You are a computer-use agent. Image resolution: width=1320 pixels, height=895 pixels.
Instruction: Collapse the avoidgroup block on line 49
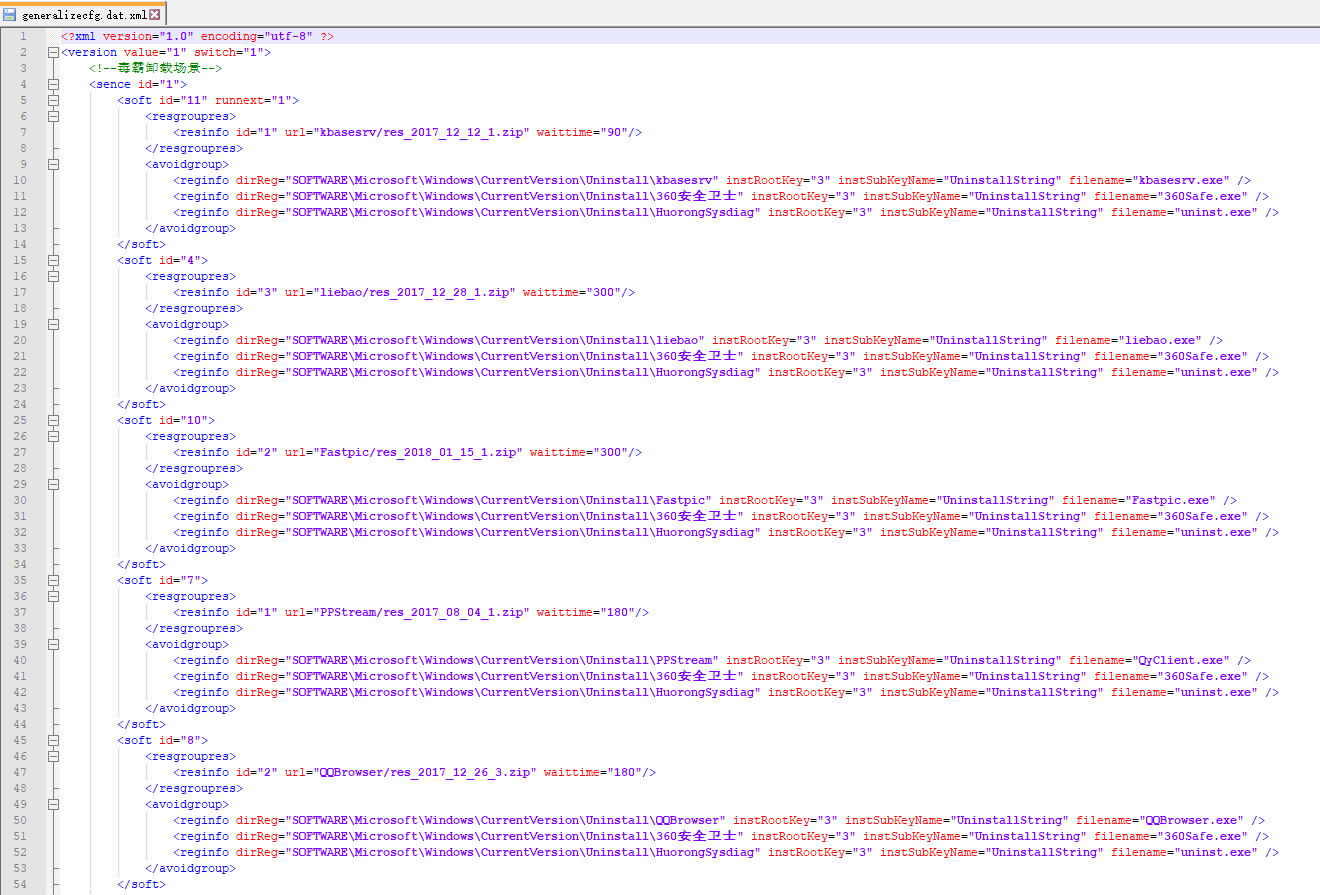[52, 804]
